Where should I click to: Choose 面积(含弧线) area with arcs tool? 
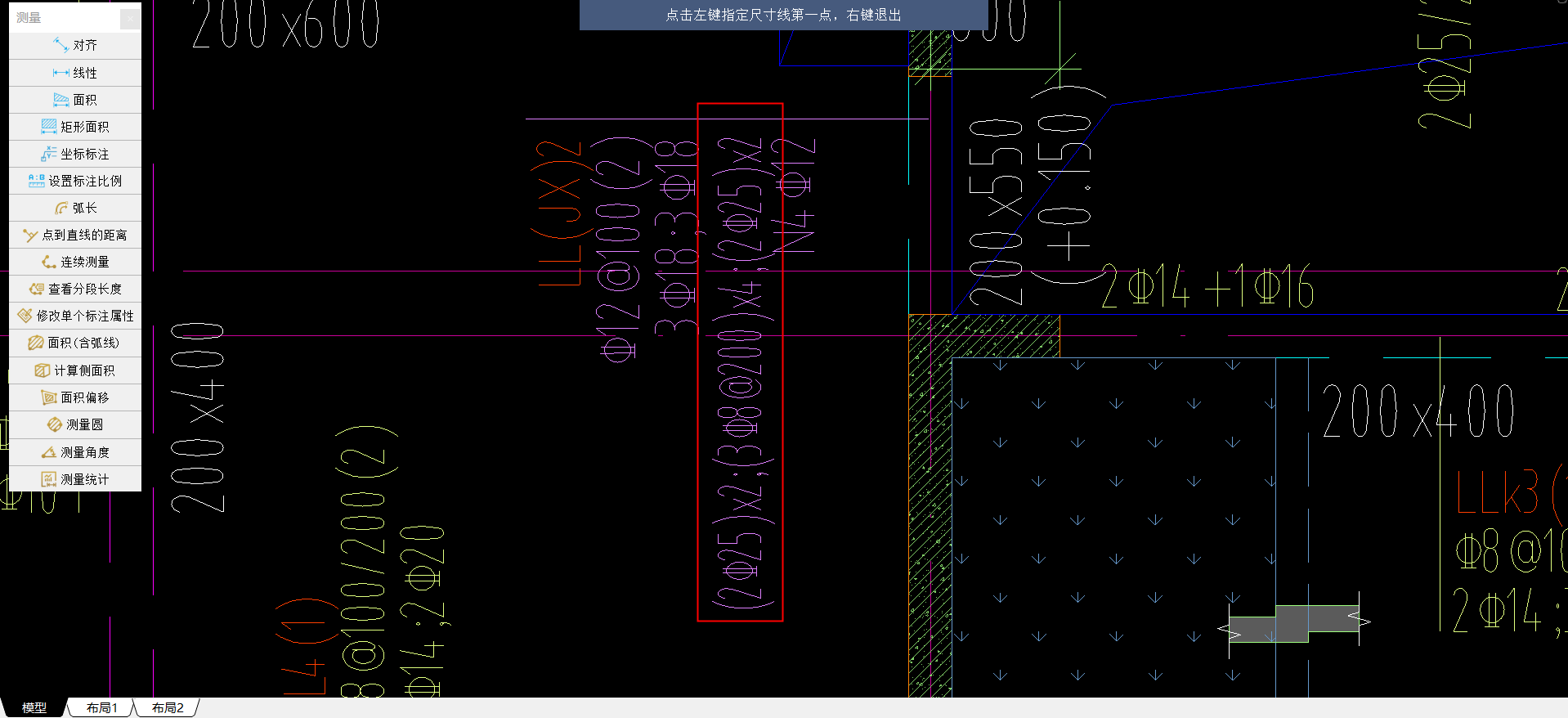coord(75,343)
